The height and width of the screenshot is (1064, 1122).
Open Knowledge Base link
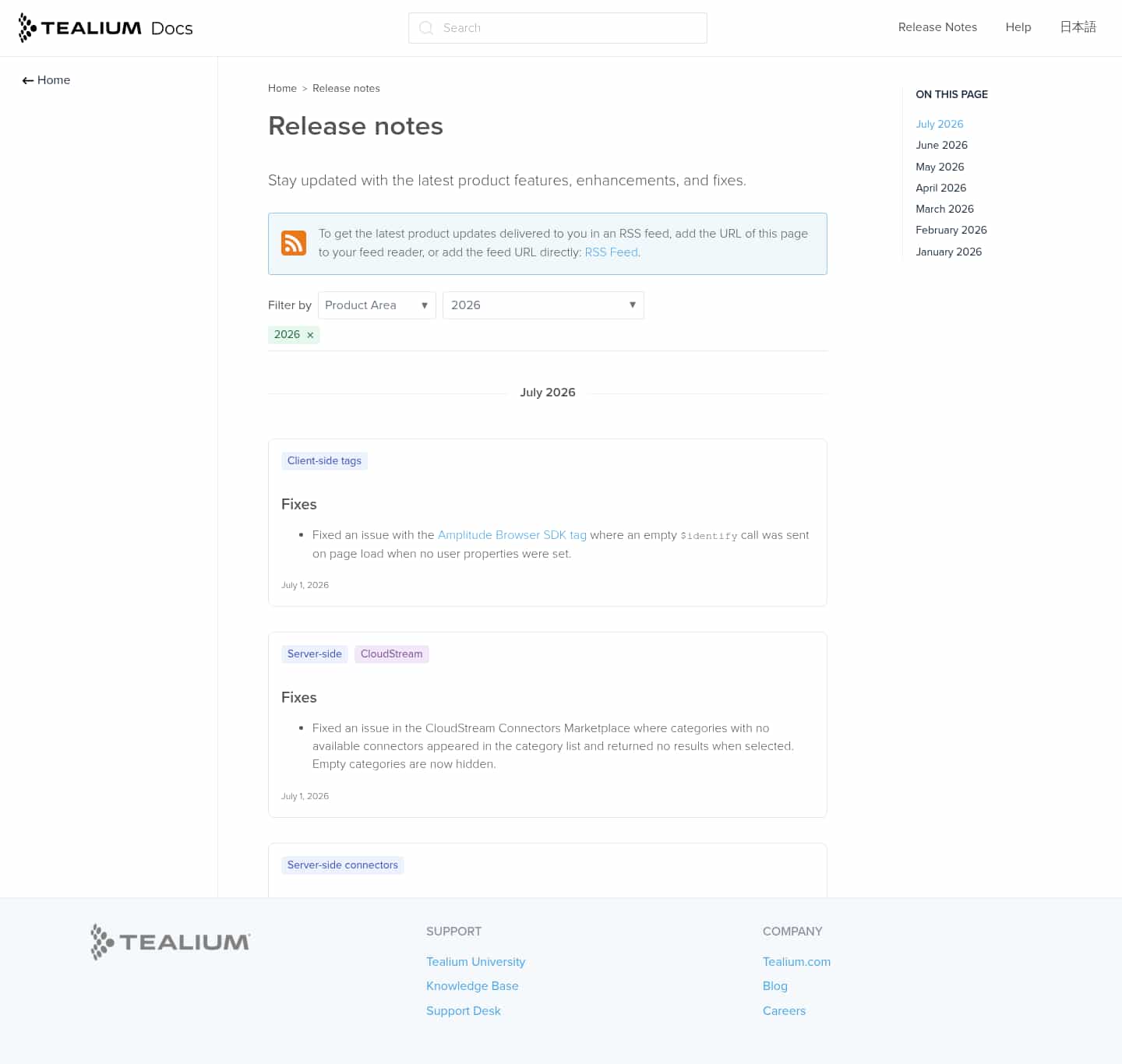472,986
